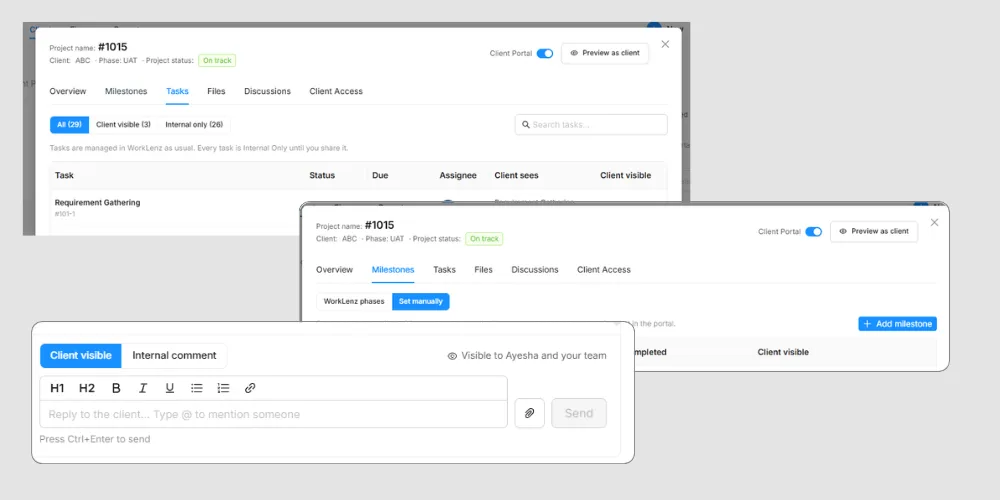Image resolution: width=1000 pixels, height=500 pixels.
Task: Select Set manually milestone mode
Action: (421, 301)
